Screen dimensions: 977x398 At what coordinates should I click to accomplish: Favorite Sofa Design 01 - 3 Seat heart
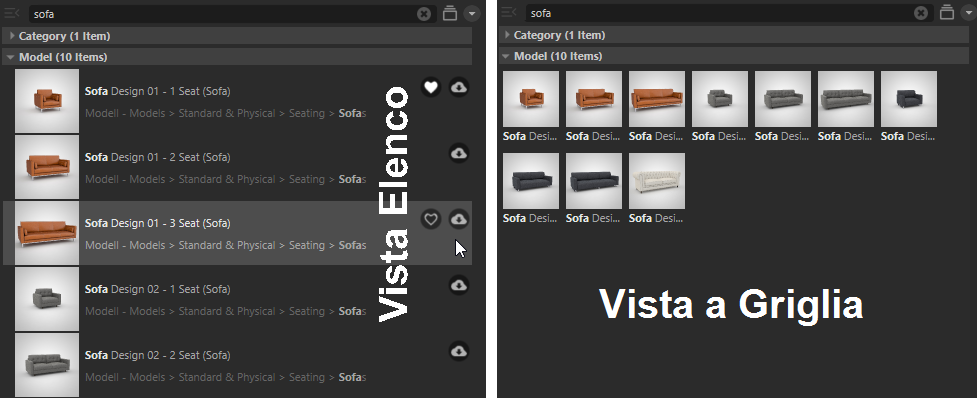(x=431, y=219)
